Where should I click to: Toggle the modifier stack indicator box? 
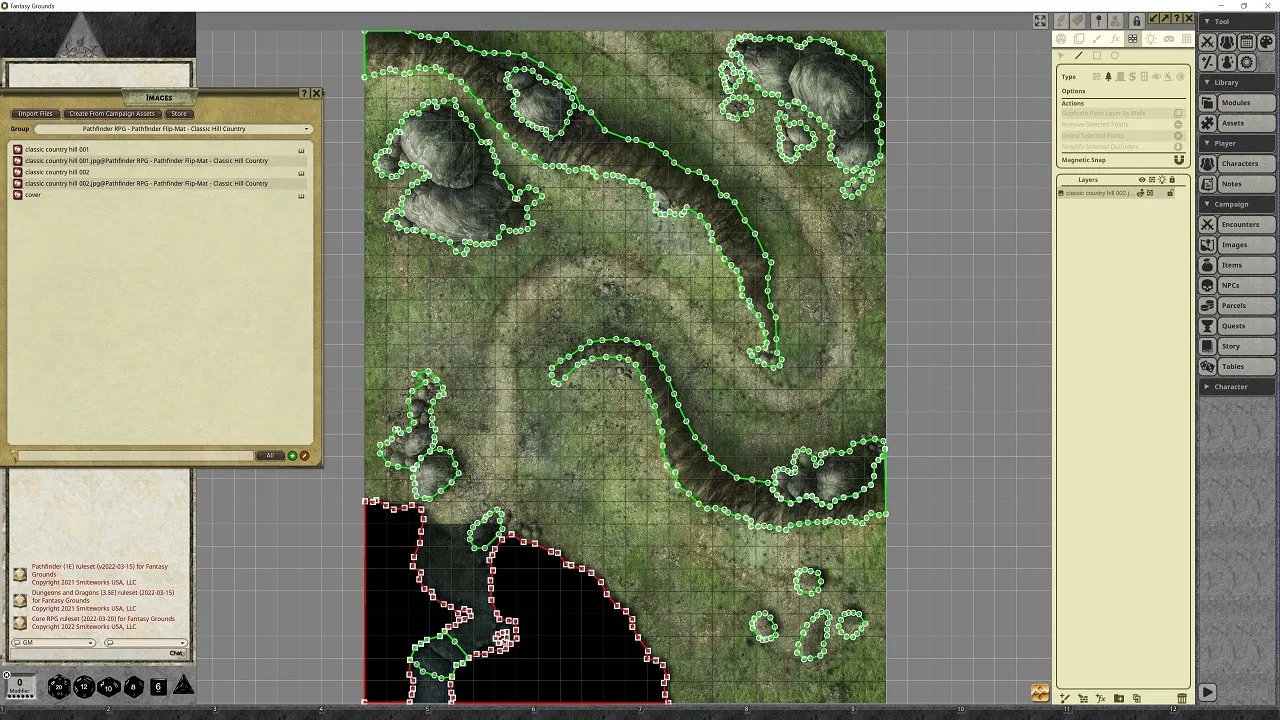pos(20,686)
